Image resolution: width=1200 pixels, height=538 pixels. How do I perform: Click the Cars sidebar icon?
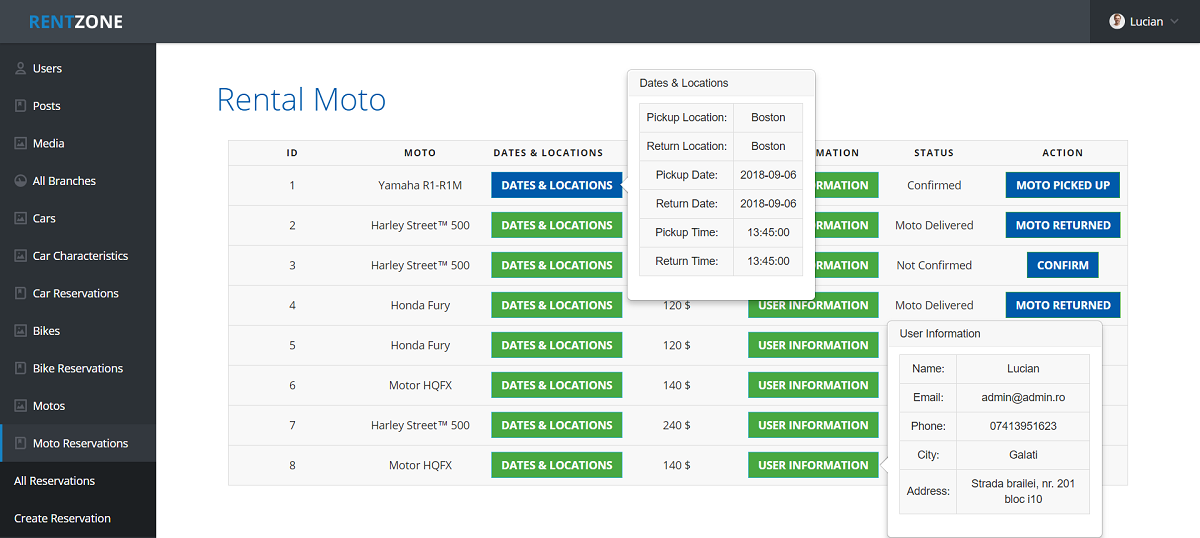[x=20, y=219]
